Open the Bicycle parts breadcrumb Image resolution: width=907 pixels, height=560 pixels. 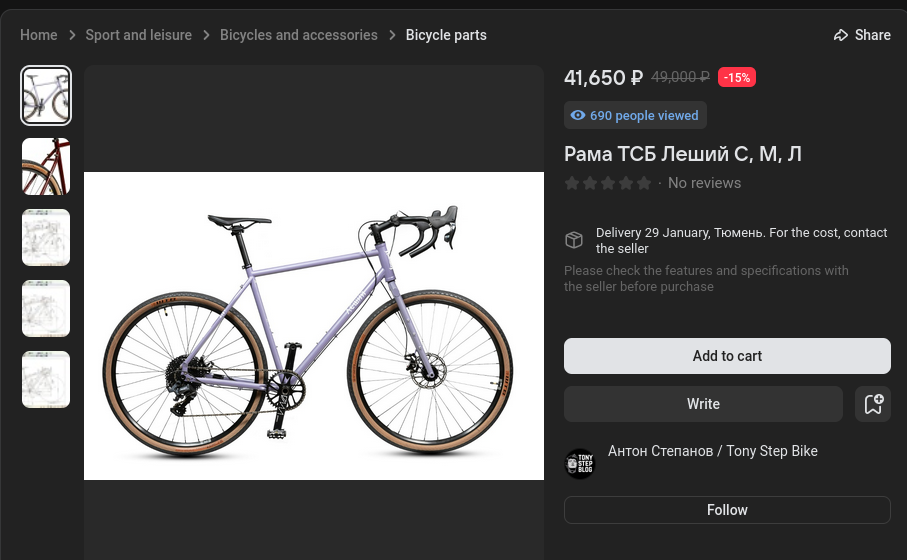pos(446,35)
